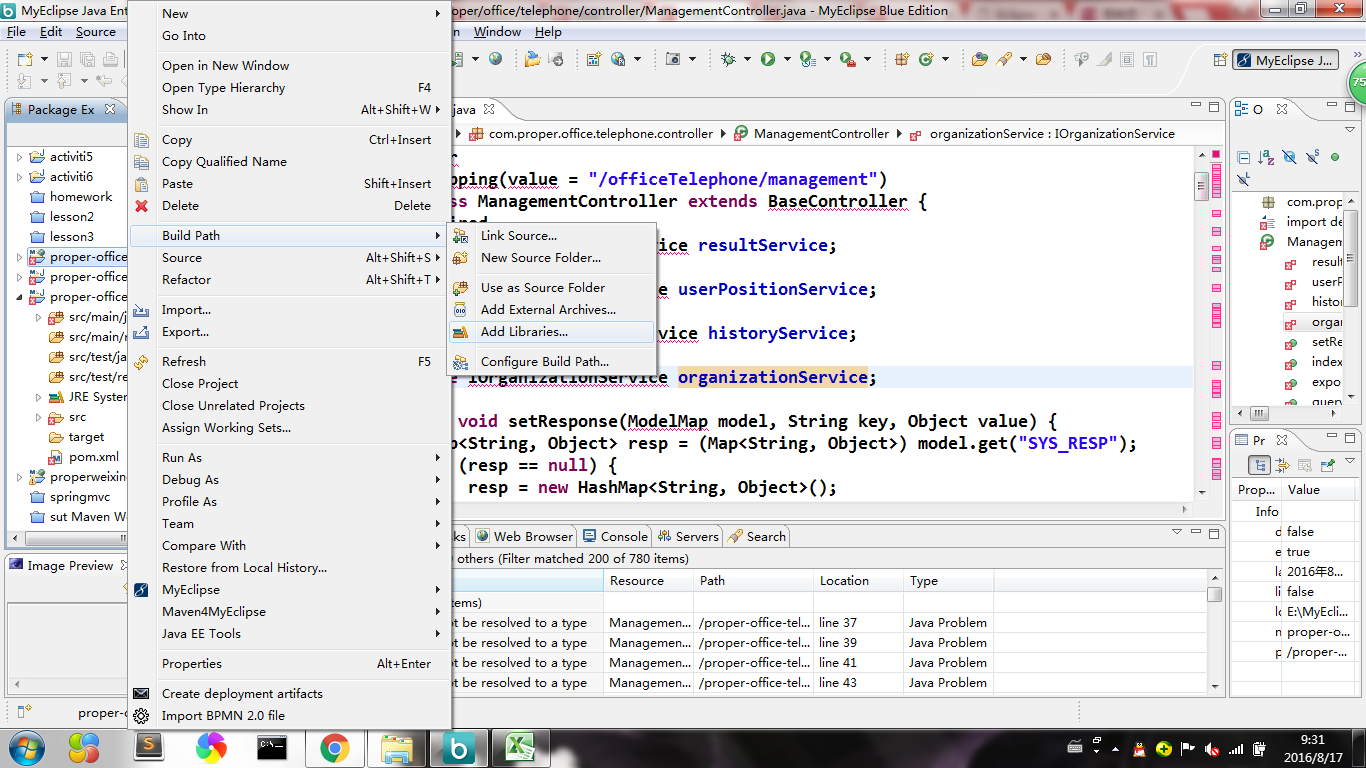Expand the activiti6 project

[x=19, y=177]
